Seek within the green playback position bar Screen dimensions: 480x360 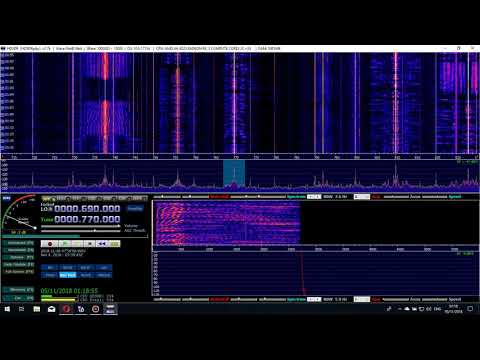[75, 236]
